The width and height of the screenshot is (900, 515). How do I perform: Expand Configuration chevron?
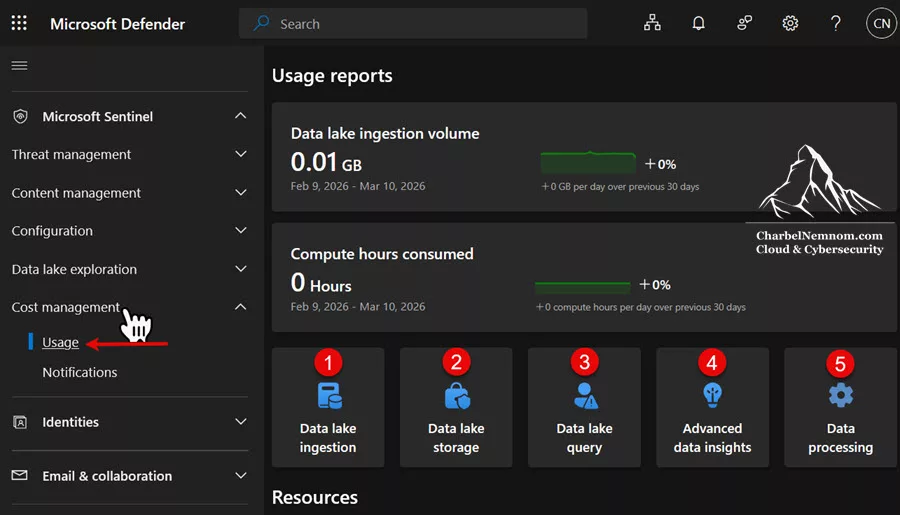click(x=241, y=230)
